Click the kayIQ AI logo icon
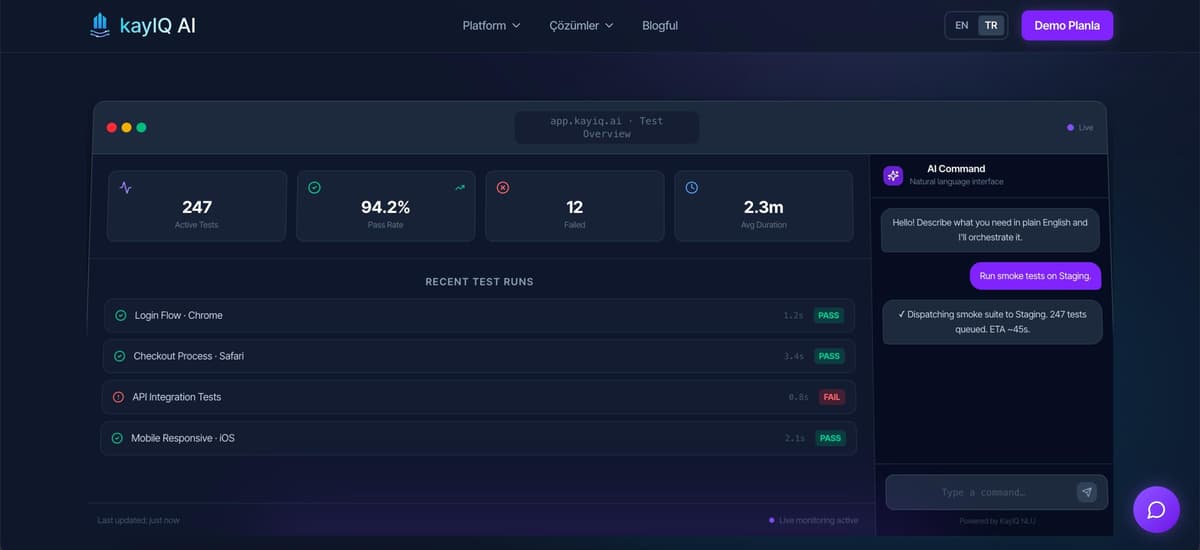The image size is (1200, 550). click(99, 25)
